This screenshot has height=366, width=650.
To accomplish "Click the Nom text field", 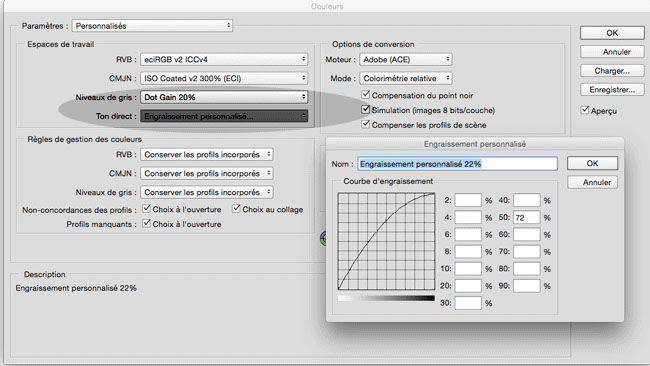I will click(458, 164).
